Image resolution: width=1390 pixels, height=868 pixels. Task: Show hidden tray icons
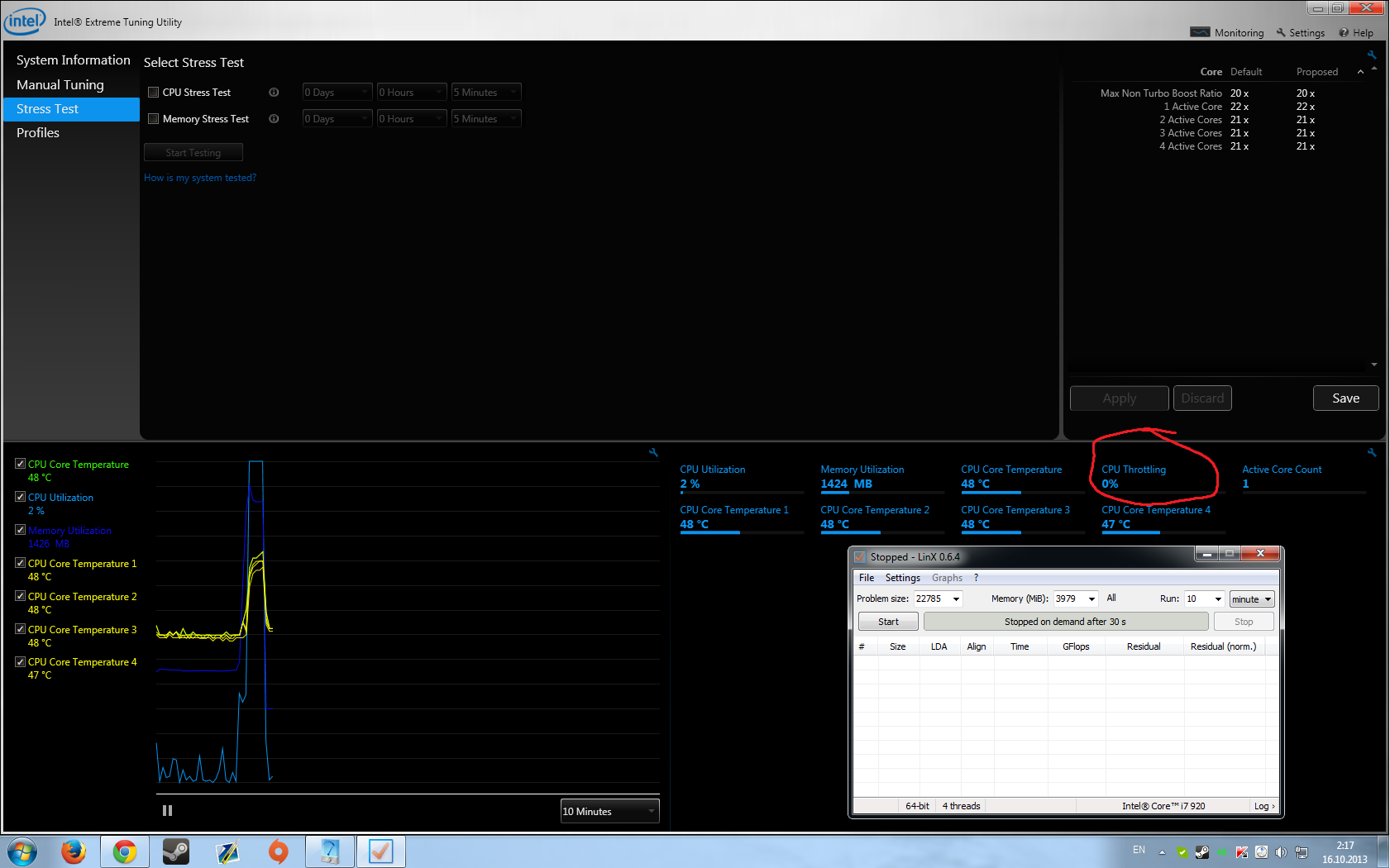pyautogui.click(x=1162, y=852)
